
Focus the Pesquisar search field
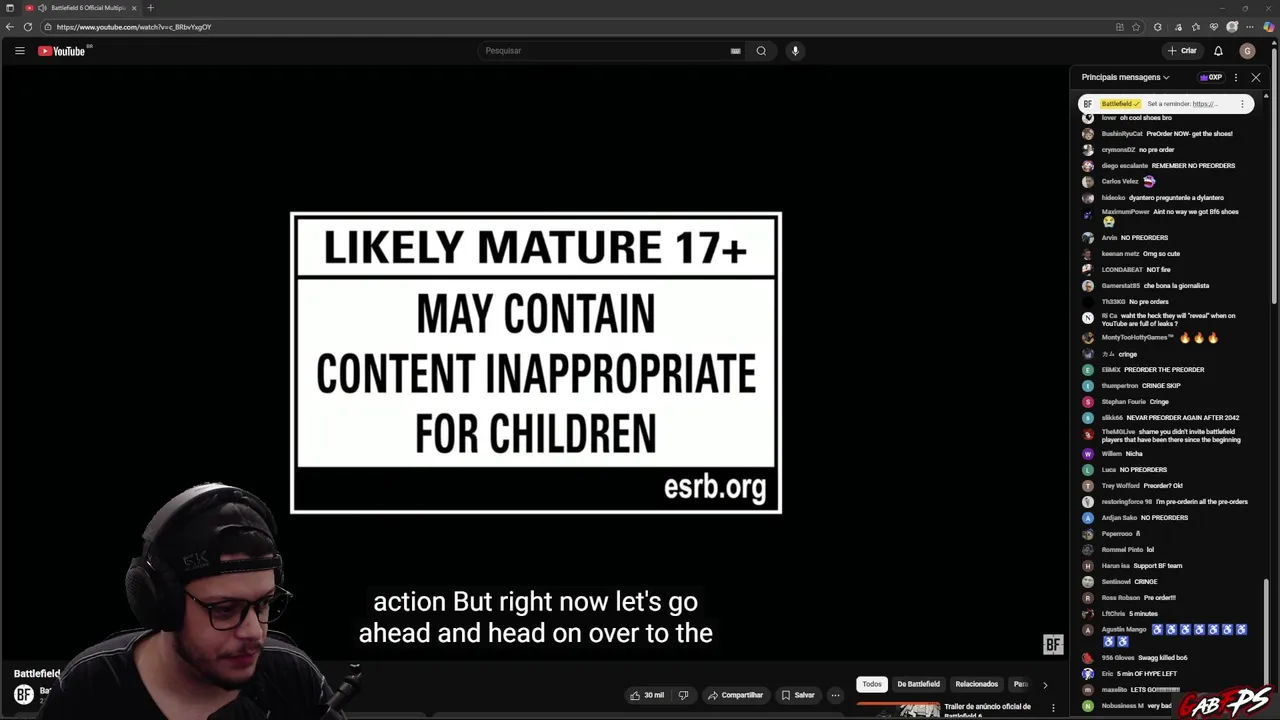[605, 51]
